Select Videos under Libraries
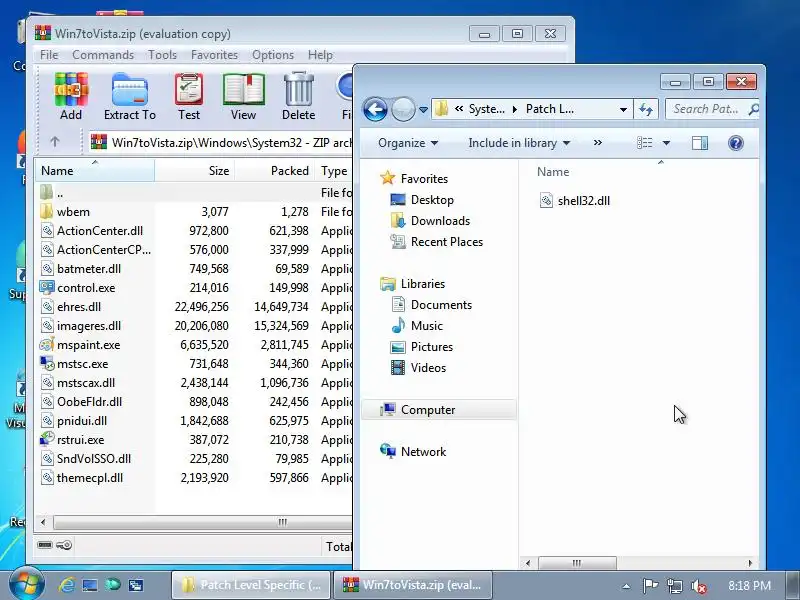800x600 pixels. (x=428, y=367)
